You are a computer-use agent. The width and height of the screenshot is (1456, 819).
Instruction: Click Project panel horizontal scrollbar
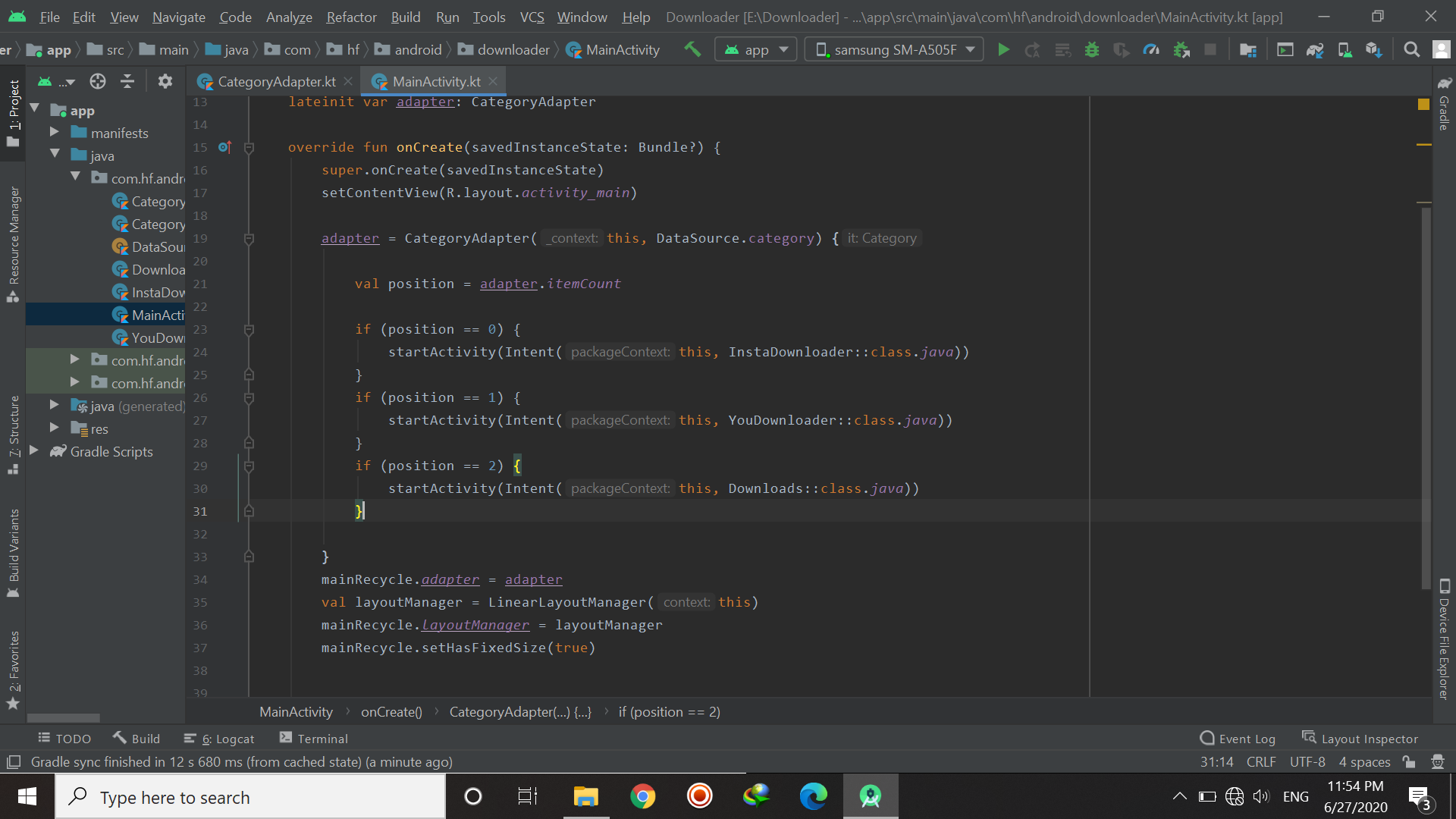coord(64,717)
